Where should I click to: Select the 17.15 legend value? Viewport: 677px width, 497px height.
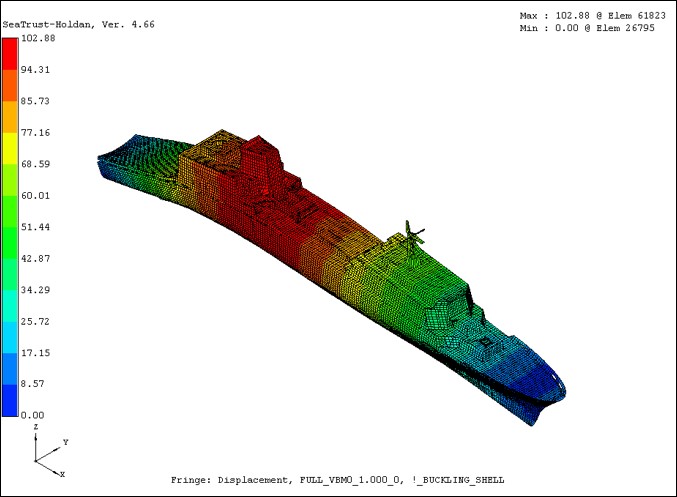click(x=35, y=353)
